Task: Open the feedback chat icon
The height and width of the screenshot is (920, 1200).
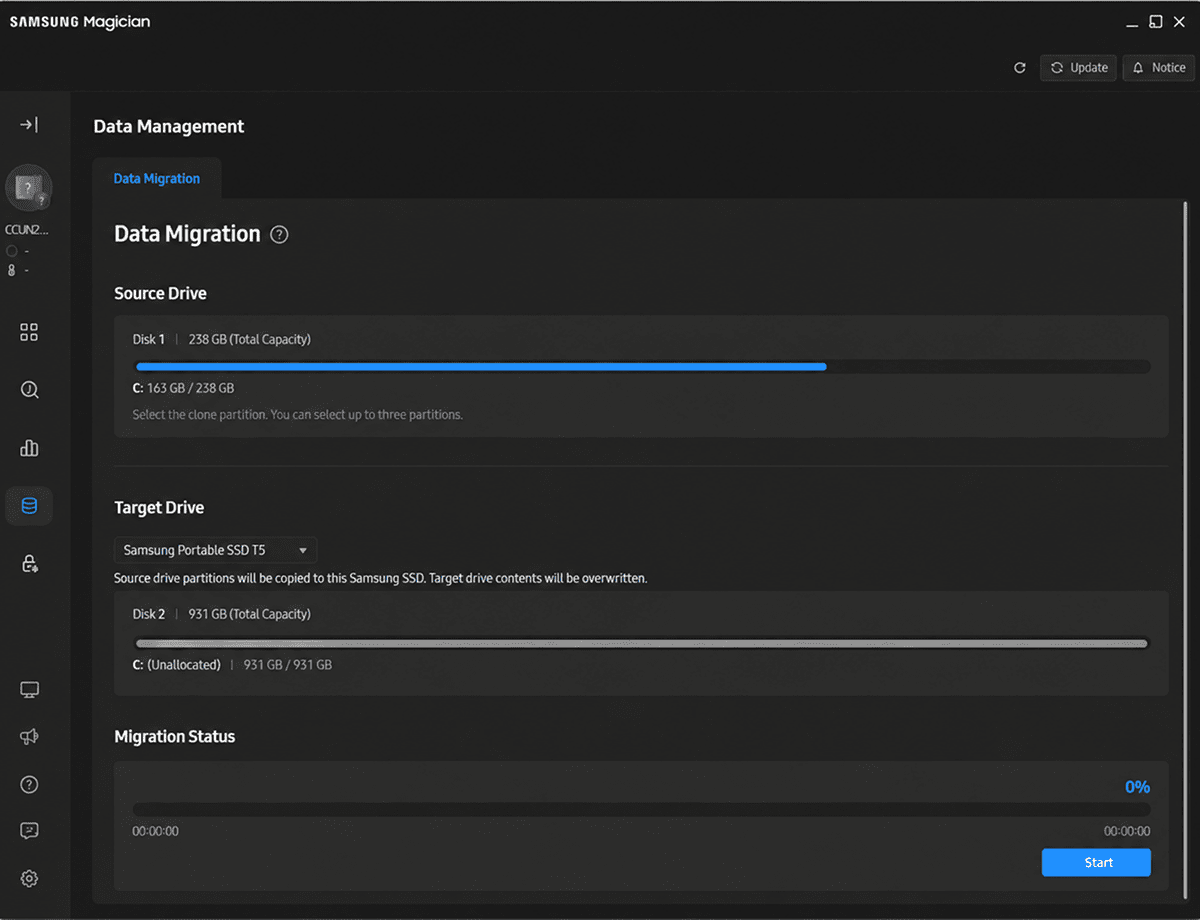Action: click(29, 831)
